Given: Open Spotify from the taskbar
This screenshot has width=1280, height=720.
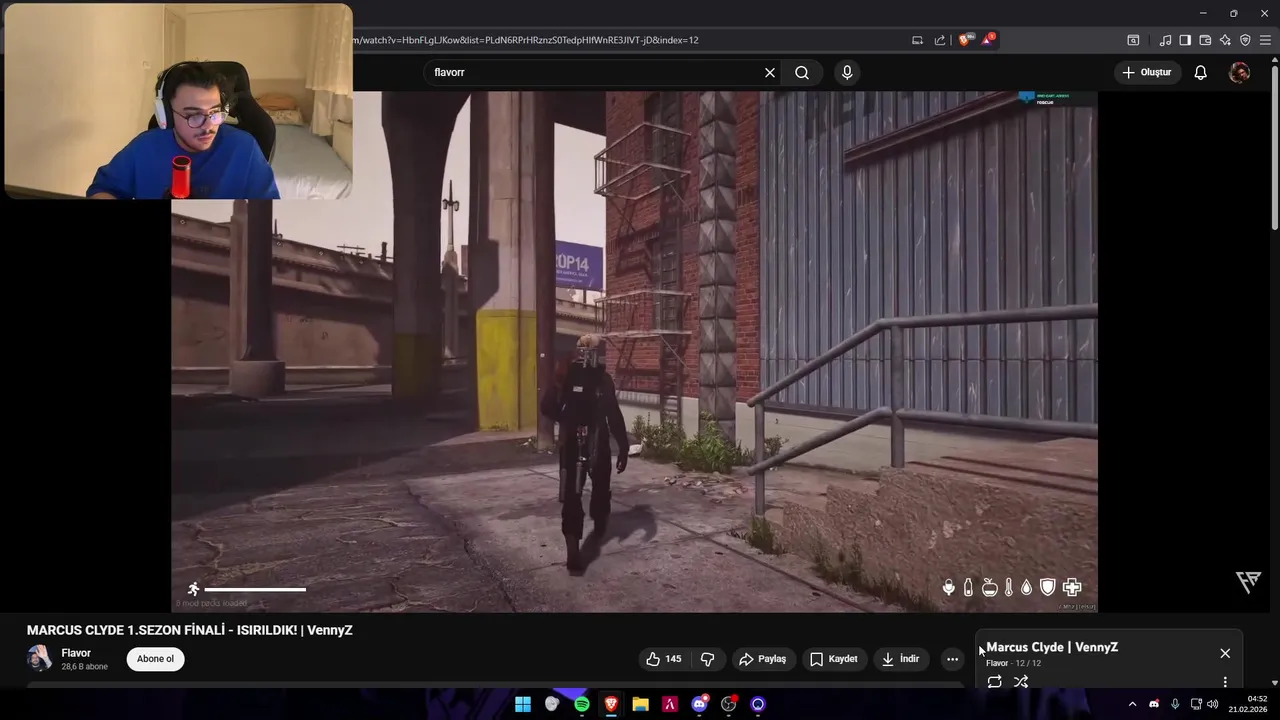Looking at the screenshot, I should [x=582, y=704].
